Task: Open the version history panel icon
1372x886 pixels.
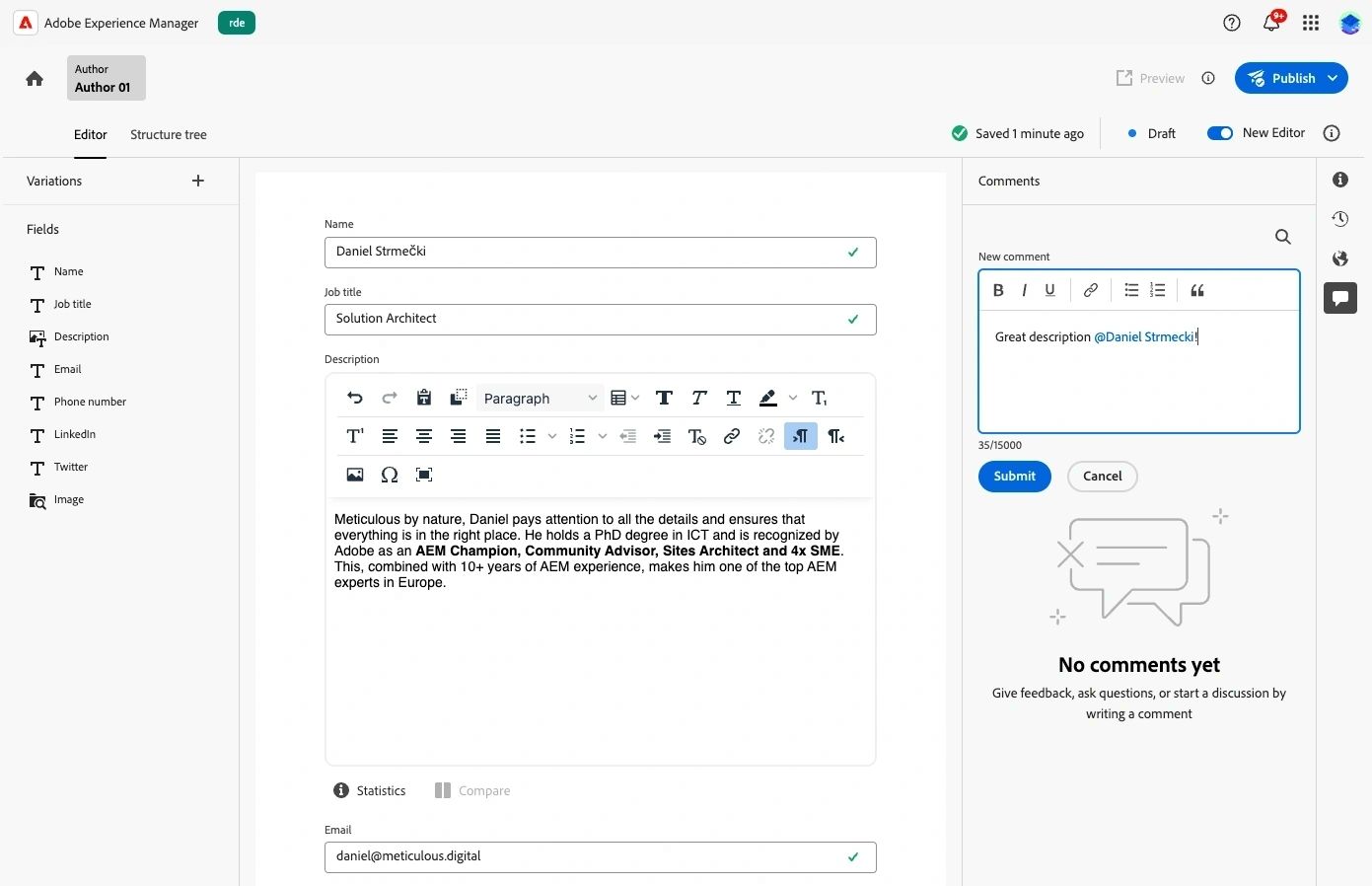Action: point(1339,219)
